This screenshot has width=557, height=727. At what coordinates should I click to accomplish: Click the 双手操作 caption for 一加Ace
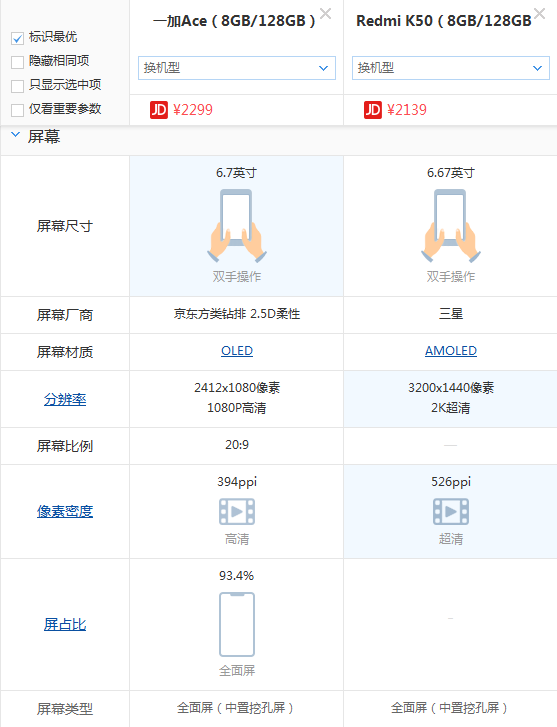click(237, 277)
